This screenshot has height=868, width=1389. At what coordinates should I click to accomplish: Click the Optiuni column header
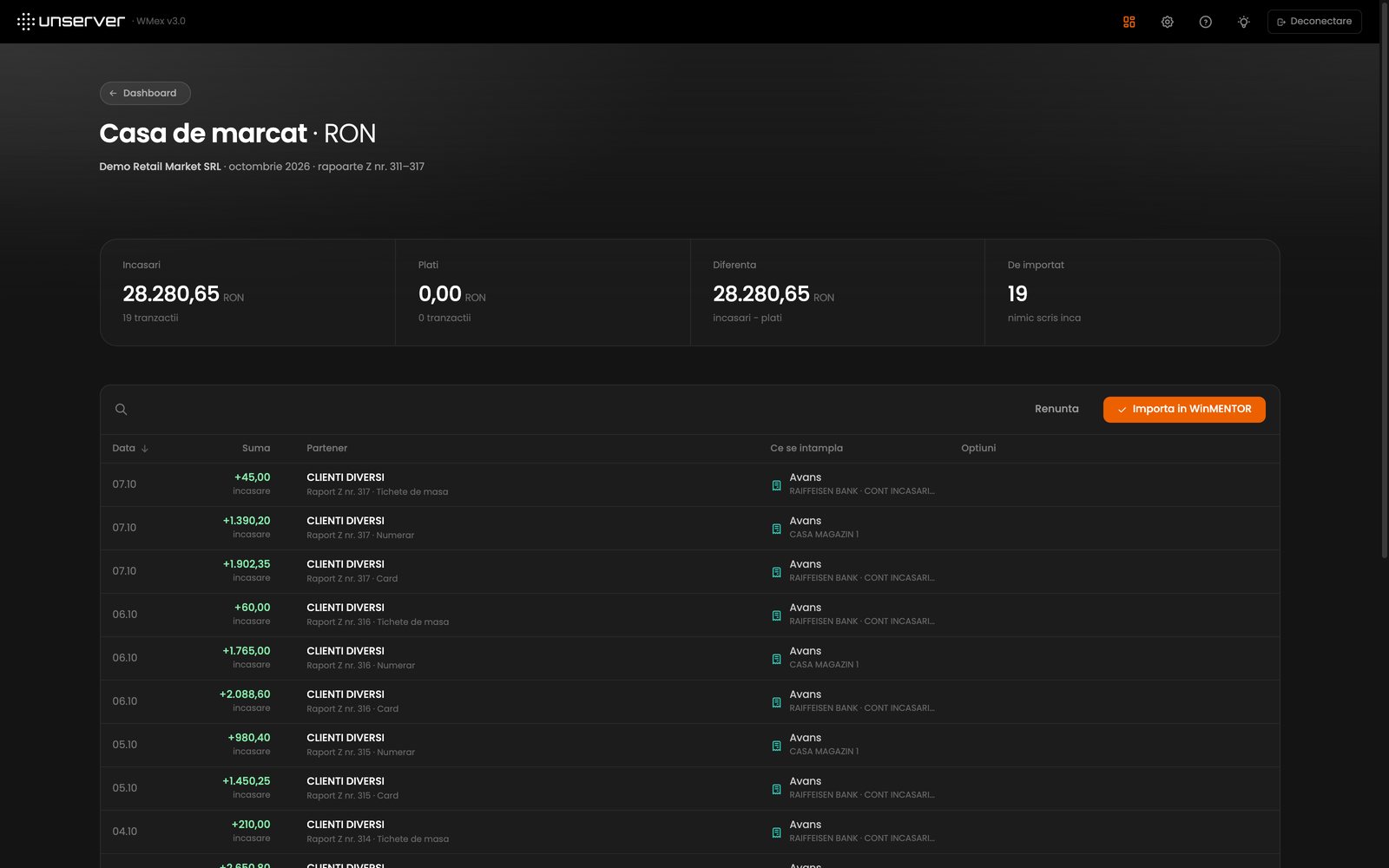pos(978,448)
